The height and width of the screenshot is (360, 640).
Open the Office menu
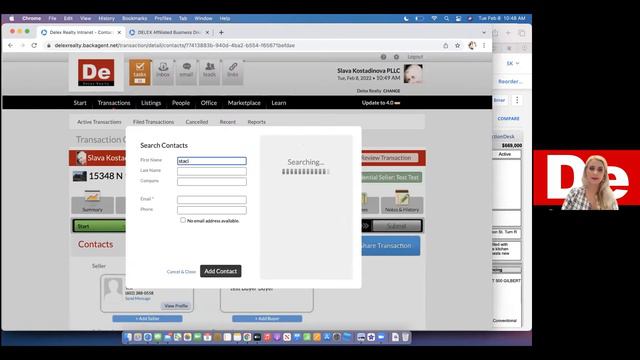click(x=209, y=103)
